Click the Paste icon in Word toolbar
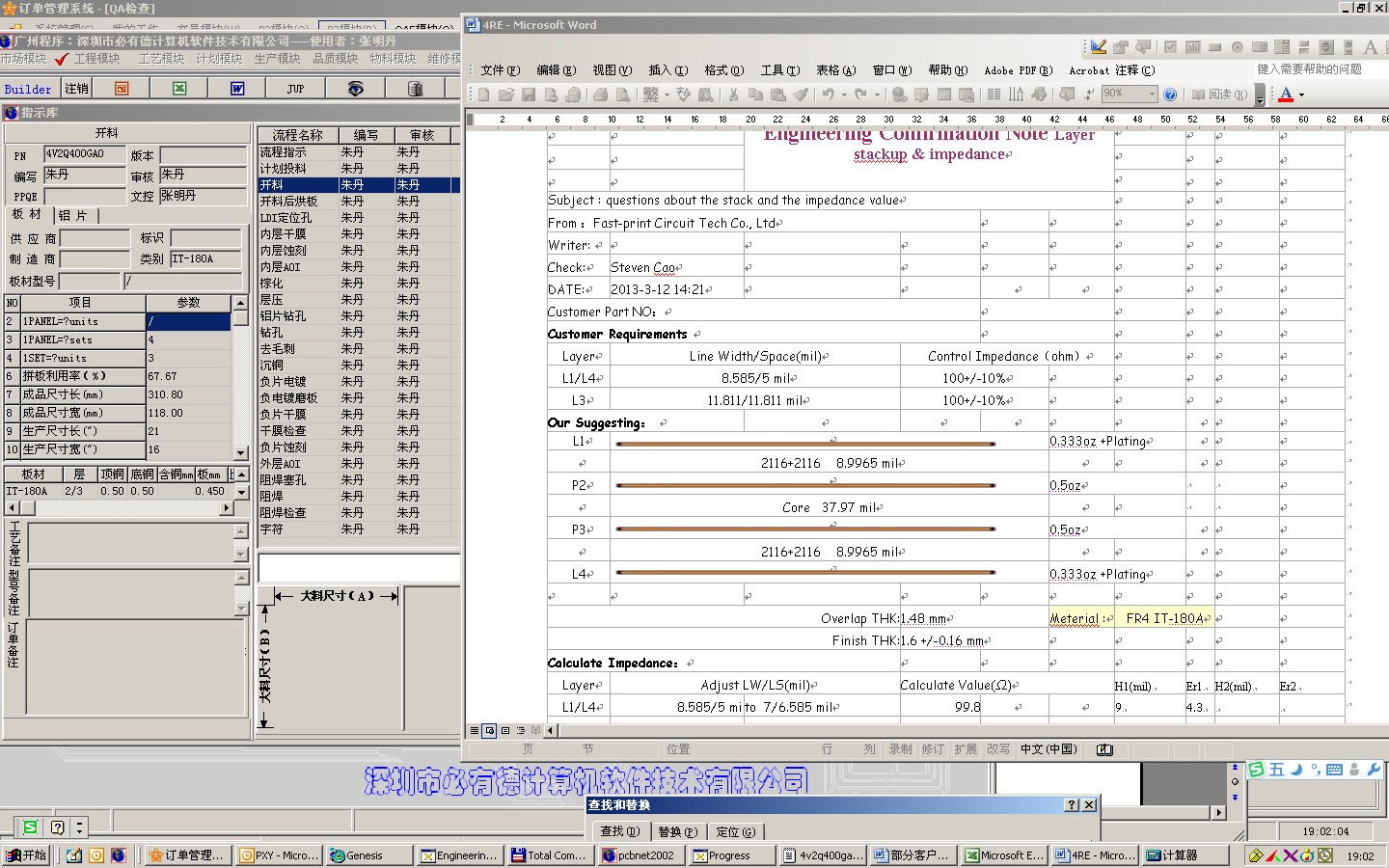1389x868 pixels. [x=777, y=94]
